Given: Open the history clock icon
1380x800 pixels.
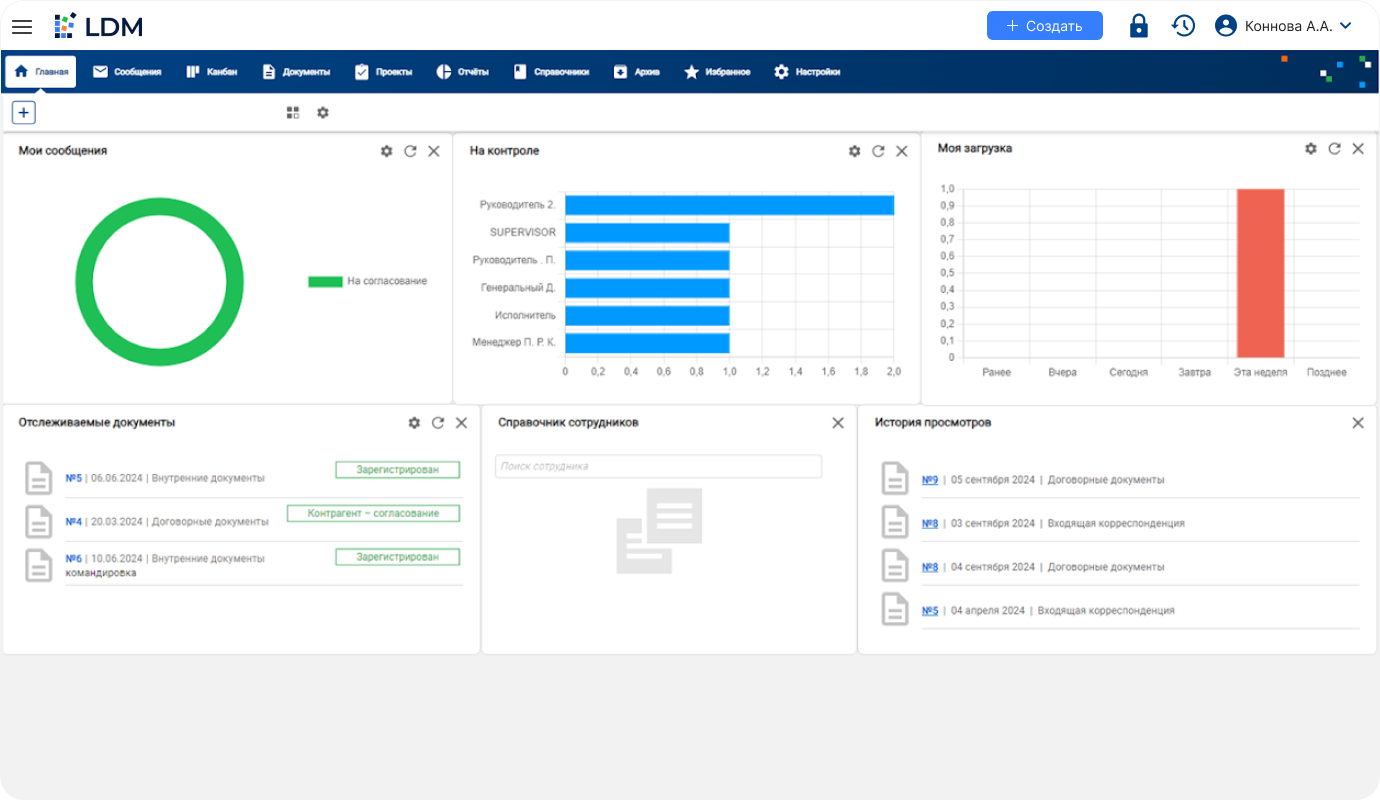Looking at the screenshot, I should [1183, 26].
